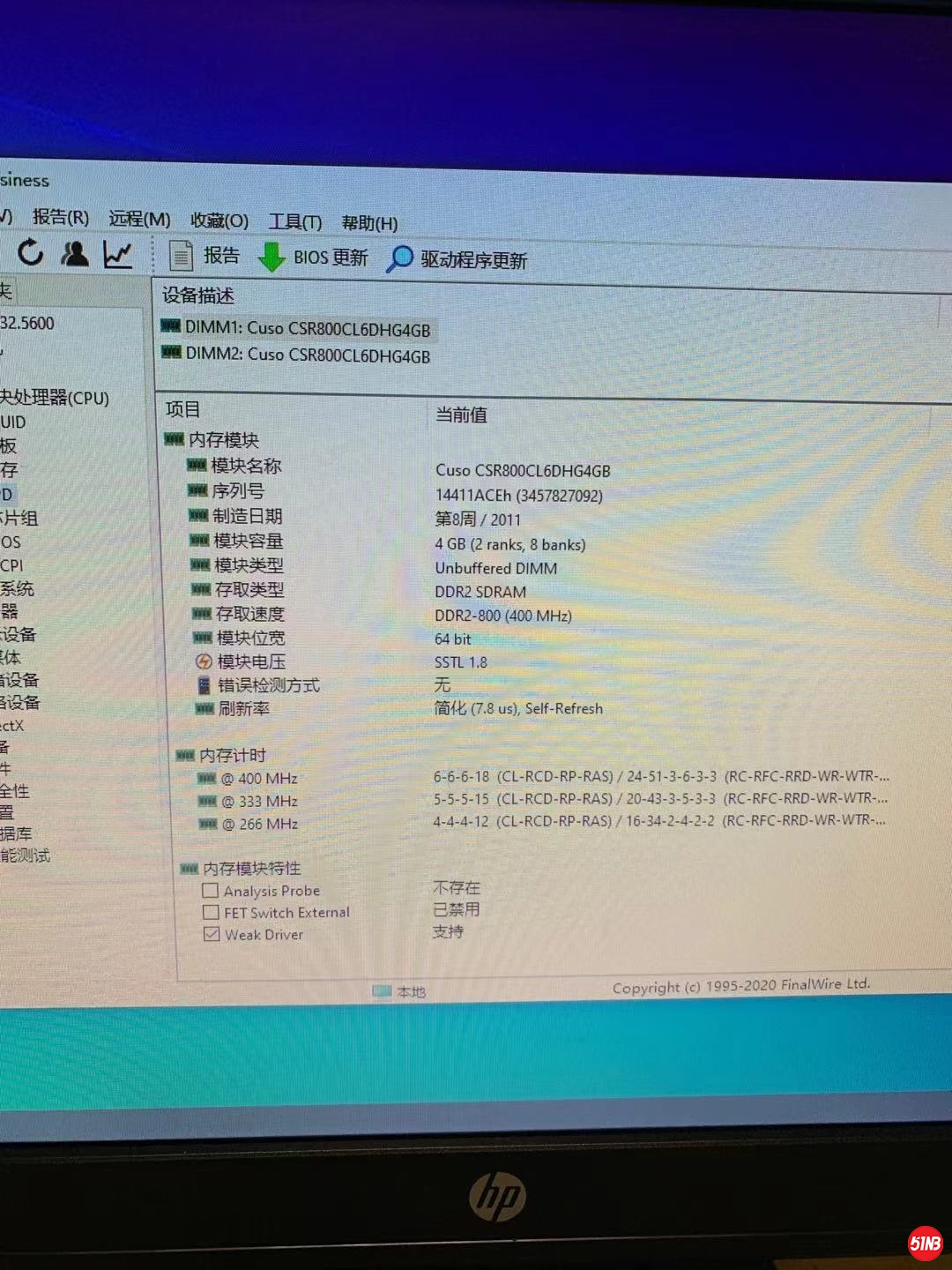Viewport: 952px width, 1270px height.
Task: Open the 收藏(O) menu
Action: pos(219,220)
